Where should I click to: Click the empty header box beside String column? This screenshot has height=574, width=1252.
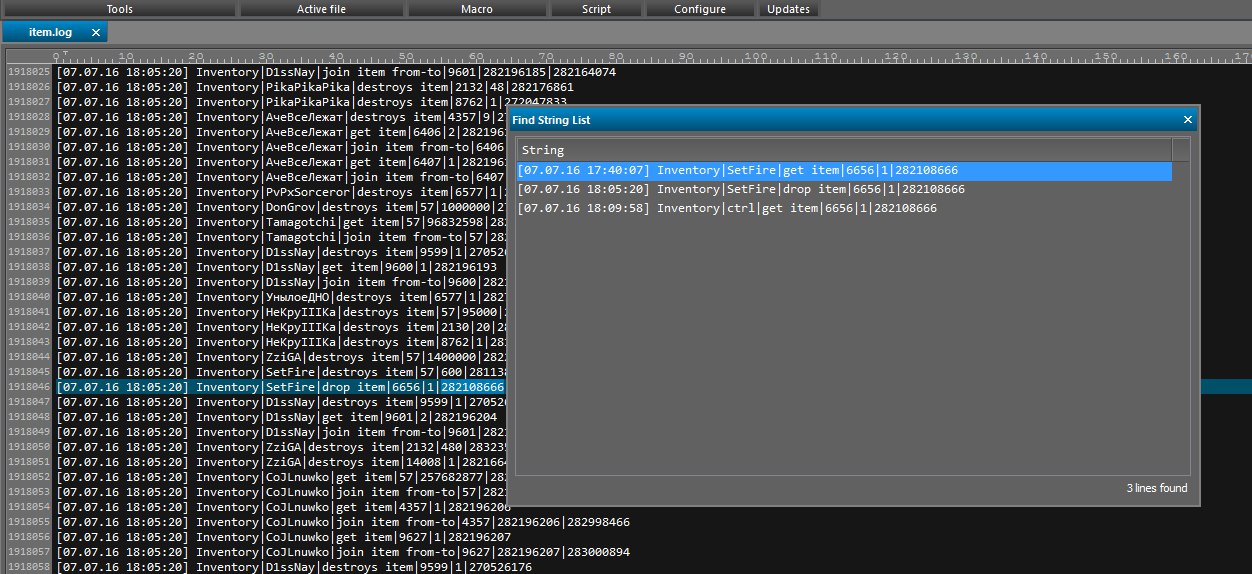[x=1181, y=151]
